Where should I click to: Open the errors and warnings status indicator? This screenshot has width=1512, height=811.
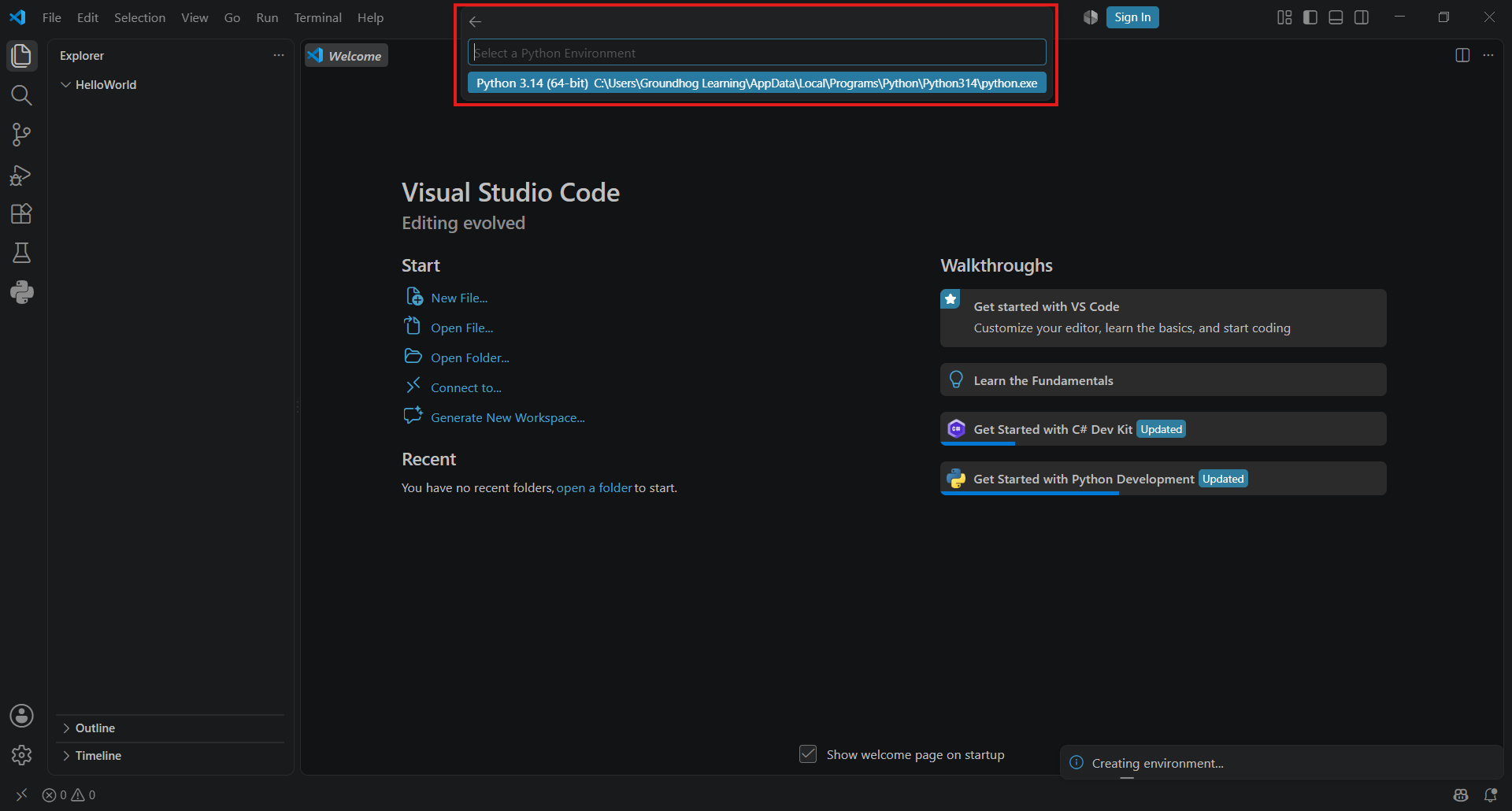coord(69,795)
